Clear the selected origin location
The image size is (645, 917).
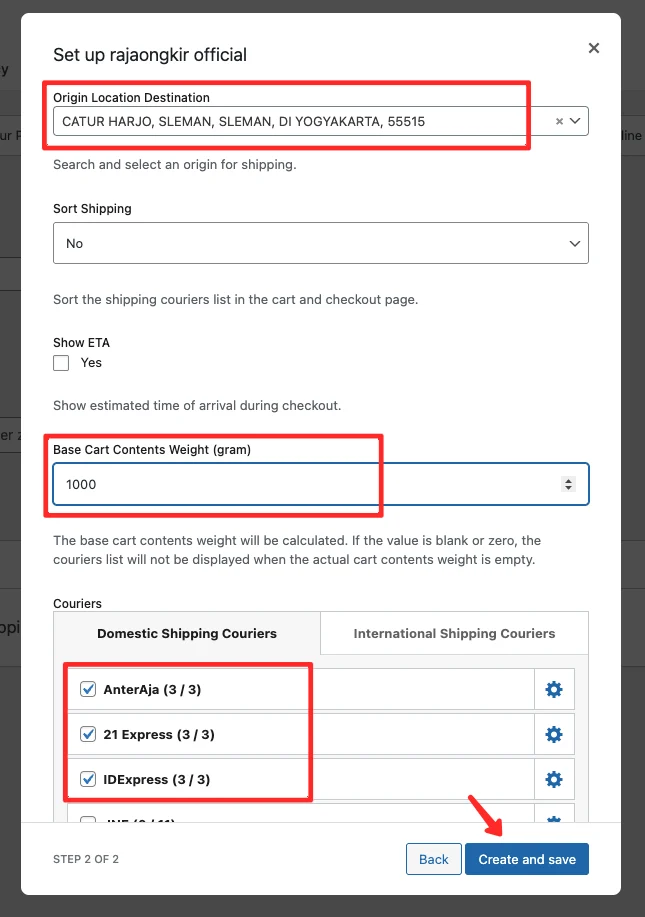pos(560,121)
